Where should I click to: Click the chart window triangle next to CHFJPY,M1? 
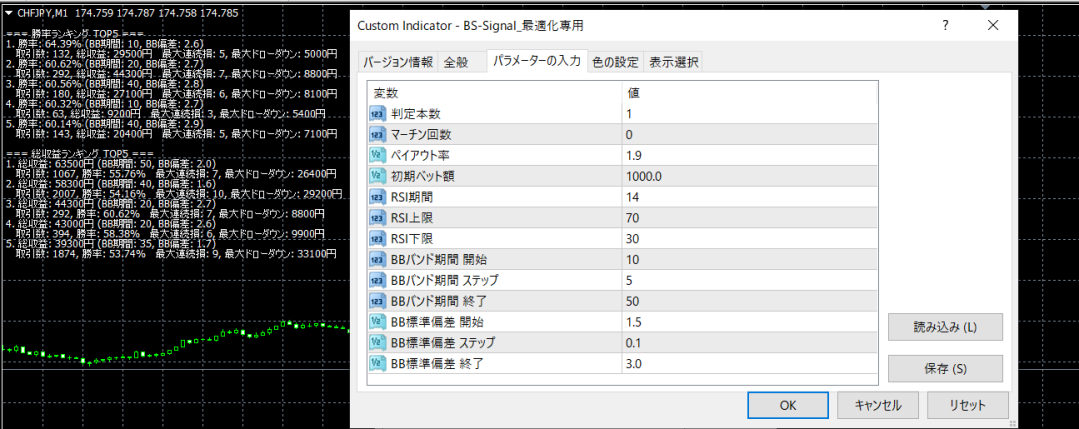[x=9, y=12]
